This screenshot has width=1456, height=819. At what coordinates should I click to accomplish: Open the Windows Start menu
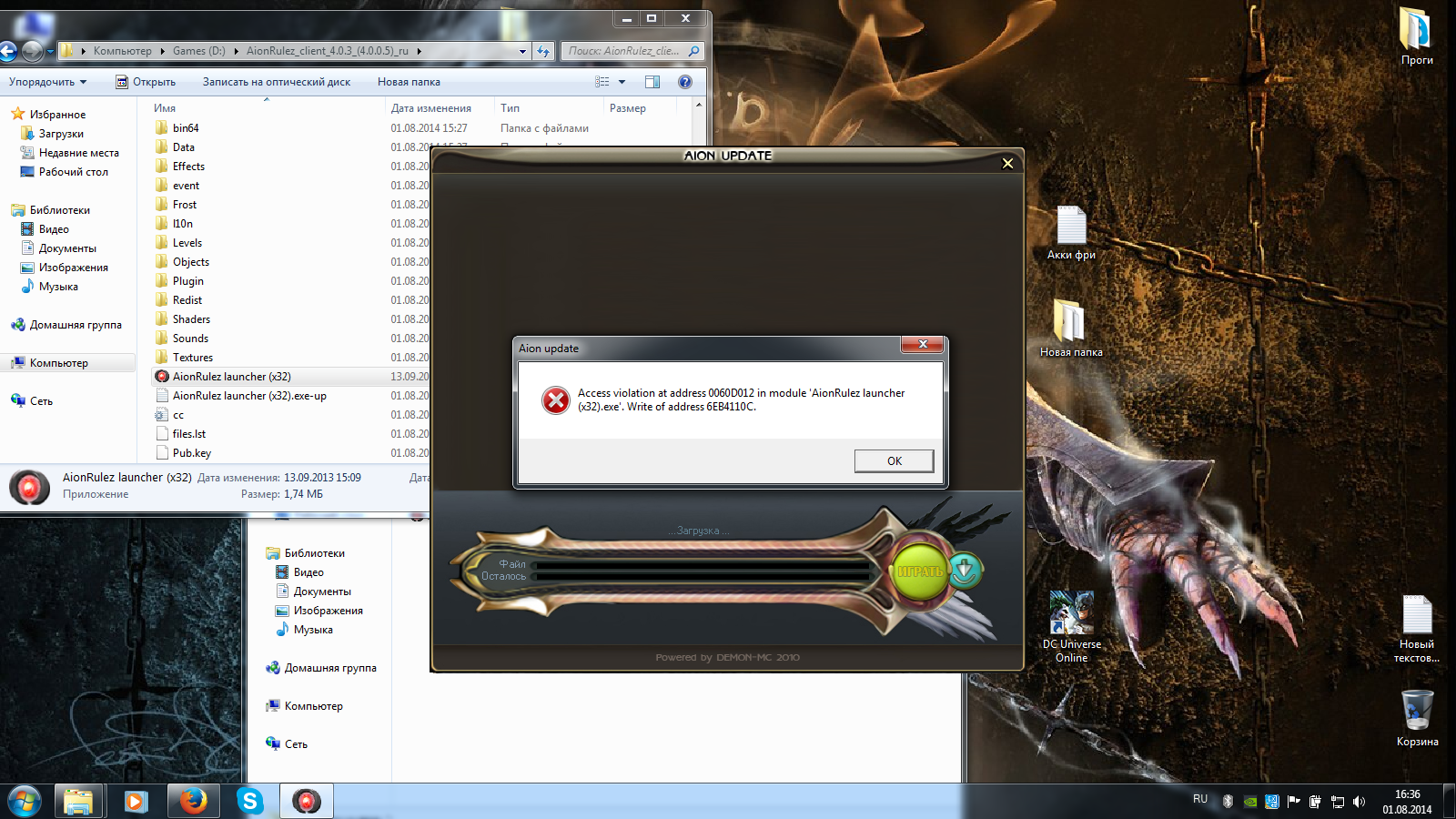[x=25, y=801]
